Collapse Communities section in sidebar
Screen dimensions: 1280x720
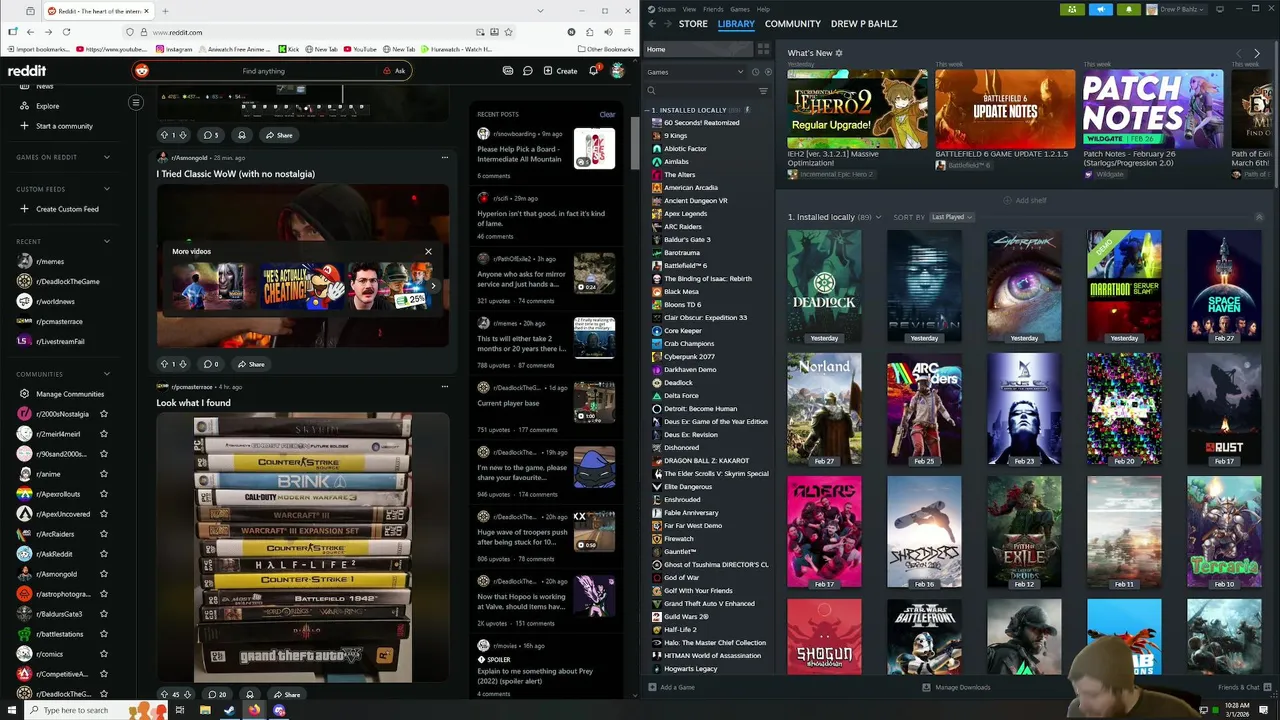(x=107, y=374)
